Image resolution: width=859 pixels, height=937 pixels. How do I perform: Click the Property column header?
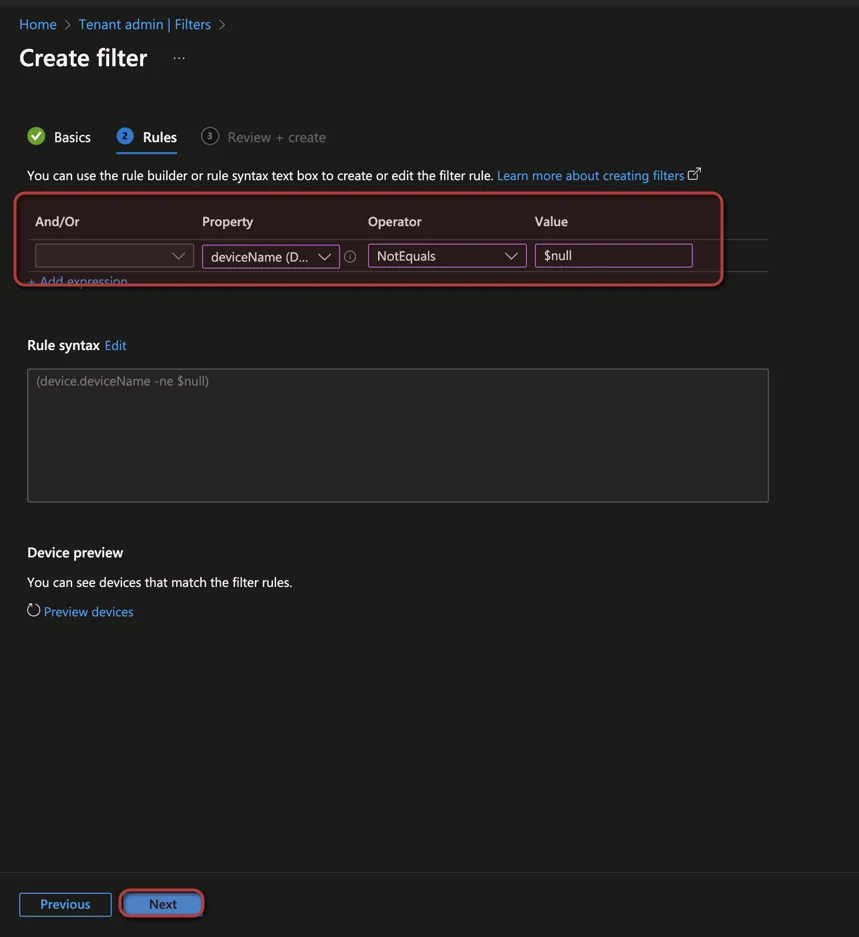(228, 222)
